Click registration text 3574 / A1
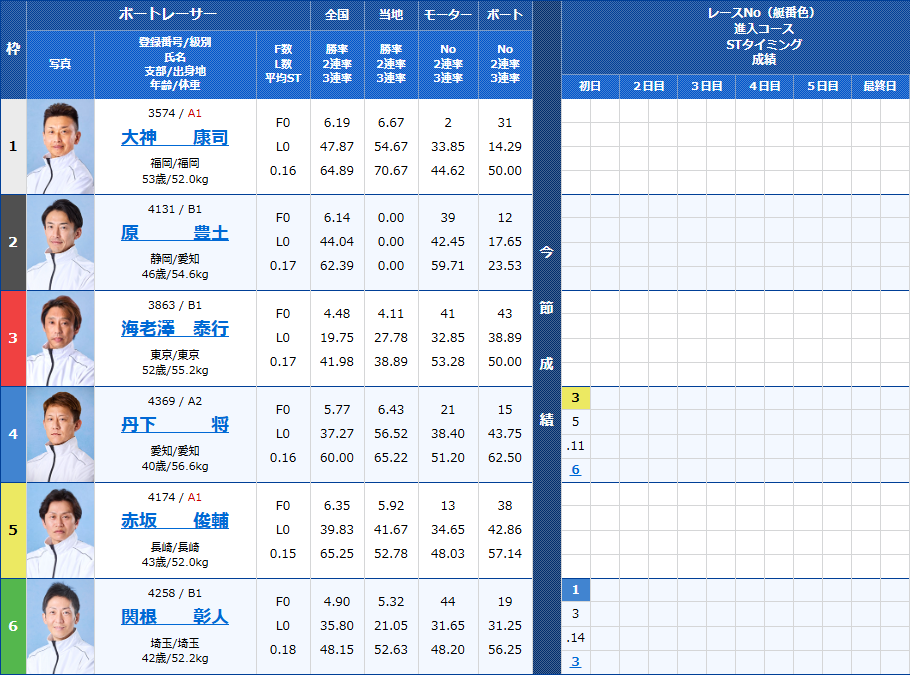The height and width of the screenshot is (675, 910). click(x=175, y=113)
